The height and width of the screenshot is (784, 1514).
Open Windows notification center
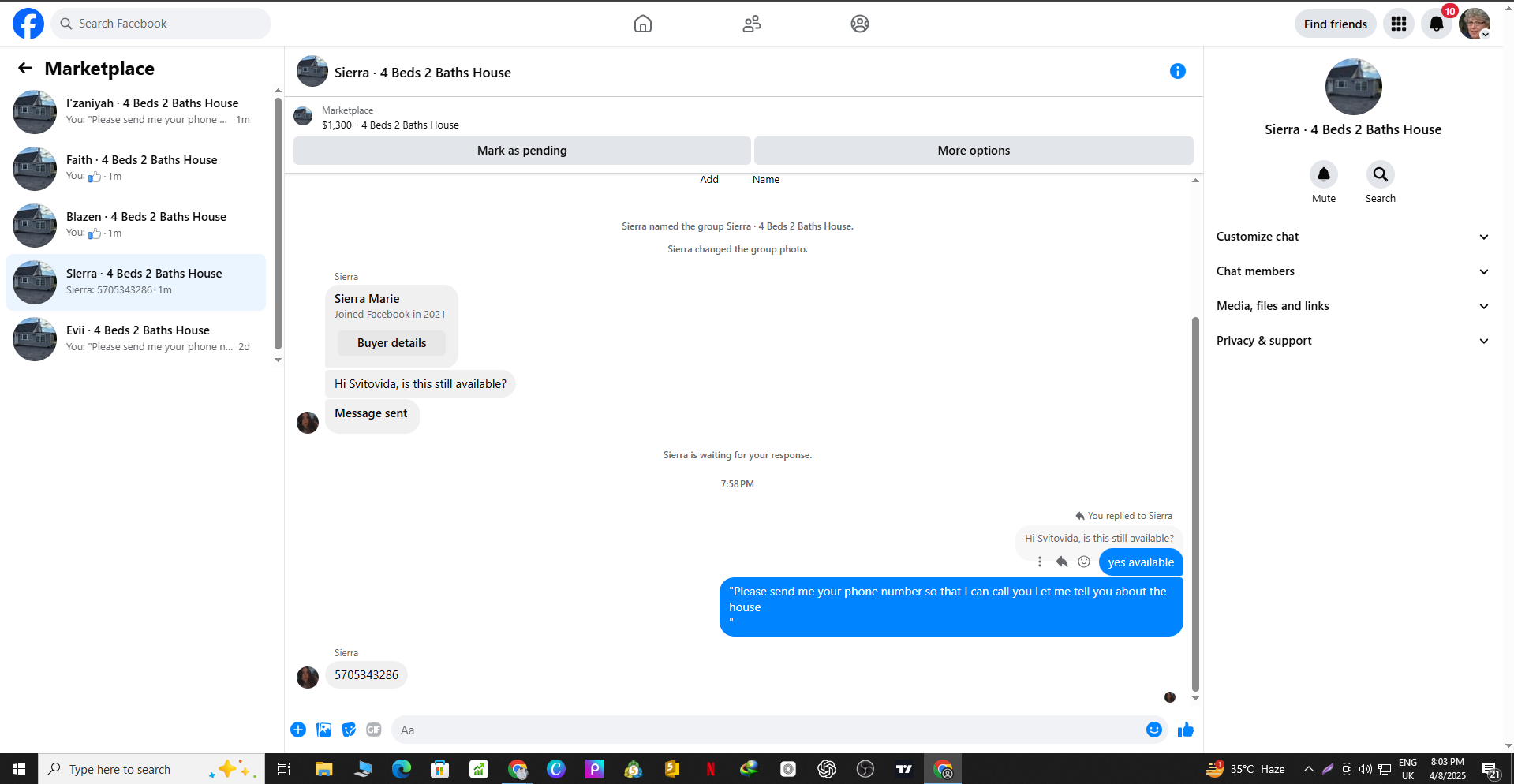pos(1490,770)
